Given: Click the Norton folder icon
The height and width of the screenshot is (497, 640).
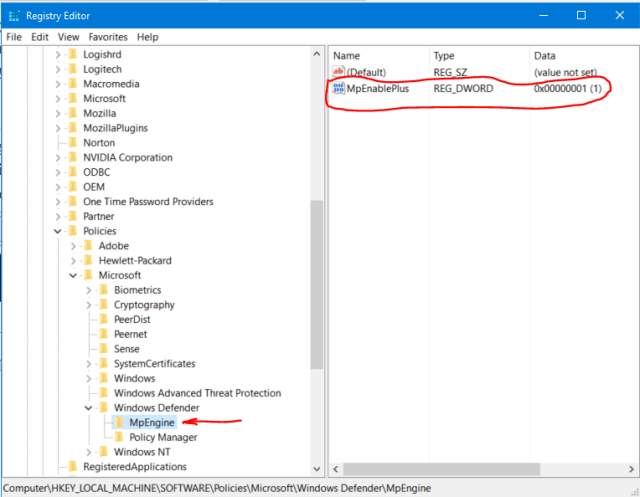Looking at the screenshot, I should click(x=73, y=142).
